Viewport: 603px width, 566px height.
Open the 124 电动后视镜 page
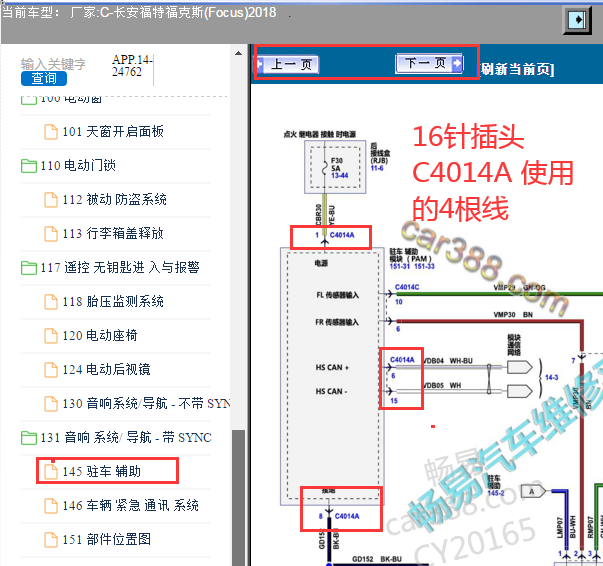pos(107,370)
